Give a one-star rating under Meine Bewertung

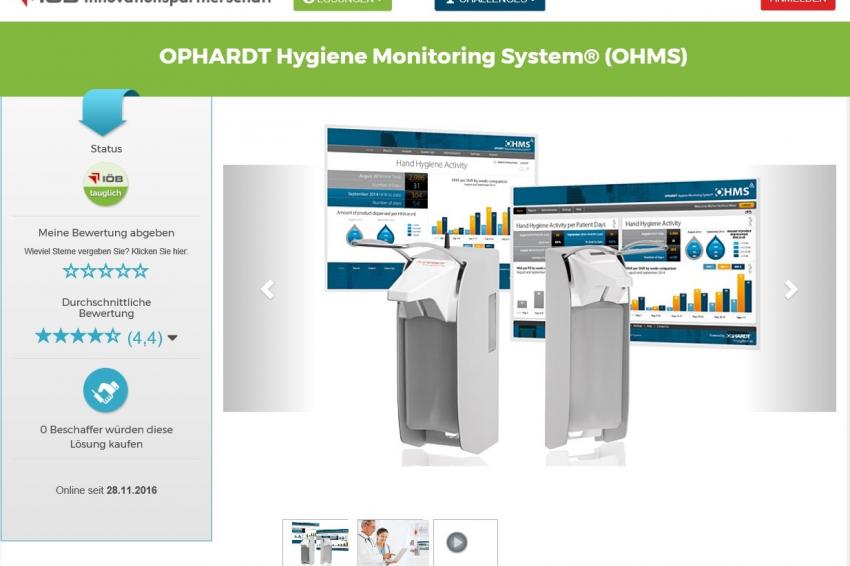(70, 271)
